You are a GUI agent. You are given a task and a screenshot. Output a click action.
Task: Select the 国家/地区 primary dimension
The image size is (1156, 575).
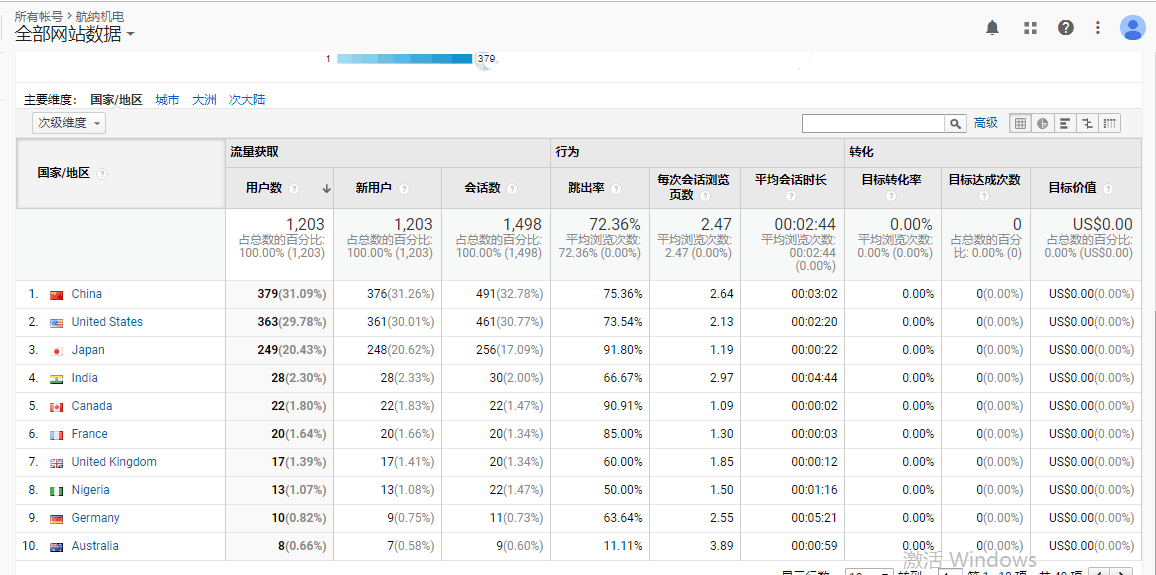116,100
